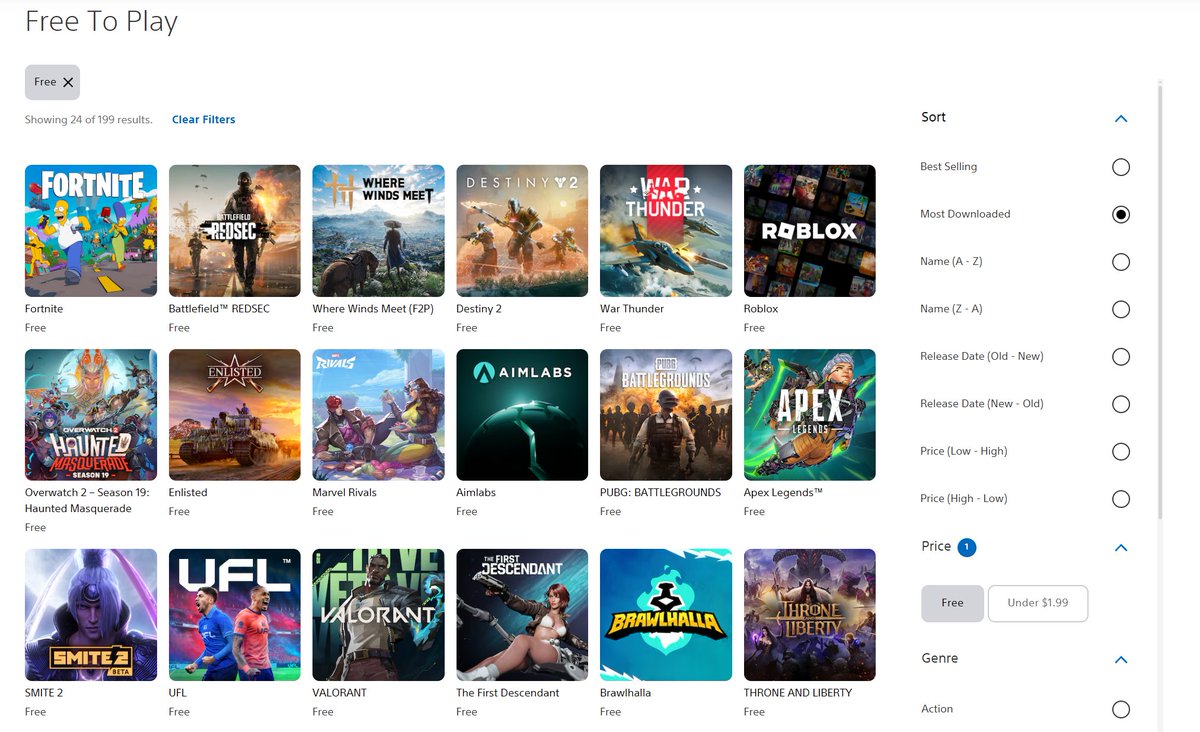Viewport: 1200px width, 732px height.
Task: Click the Overwatch 2 Season 19 title text
Action: (85, 501)
